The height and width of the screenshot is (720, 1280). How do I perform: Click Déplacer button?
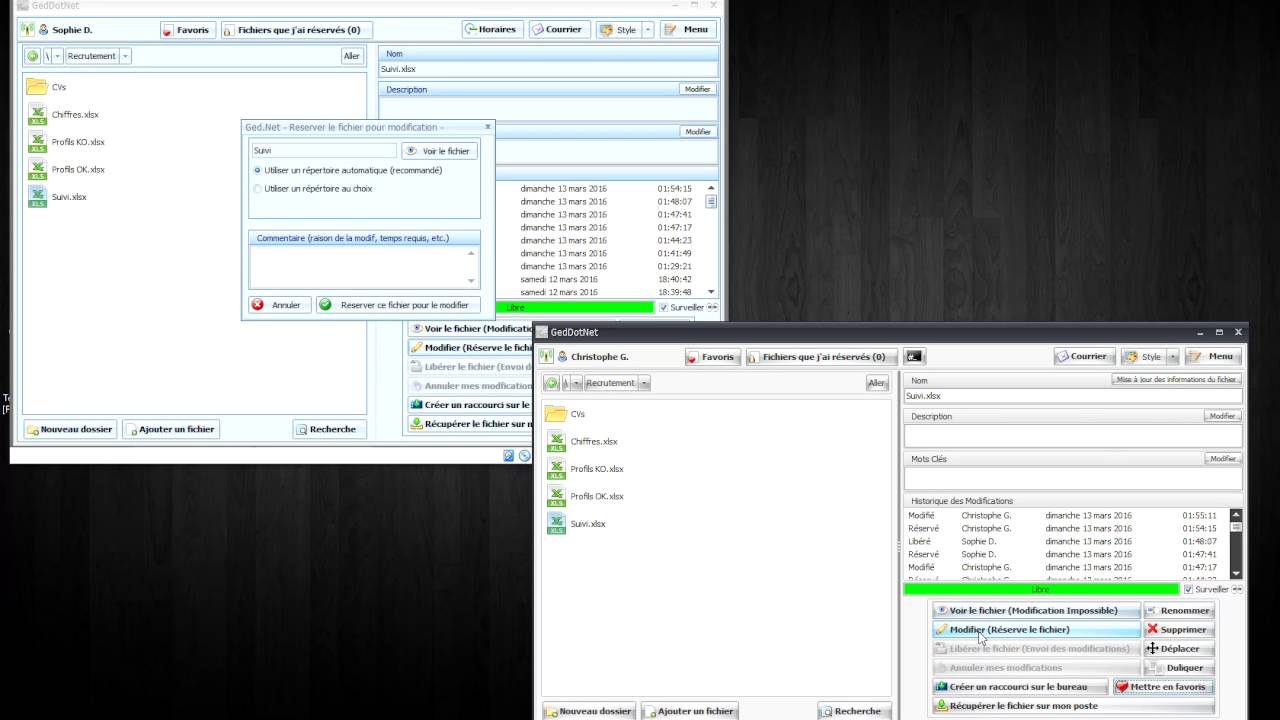tap(1179, 648)
